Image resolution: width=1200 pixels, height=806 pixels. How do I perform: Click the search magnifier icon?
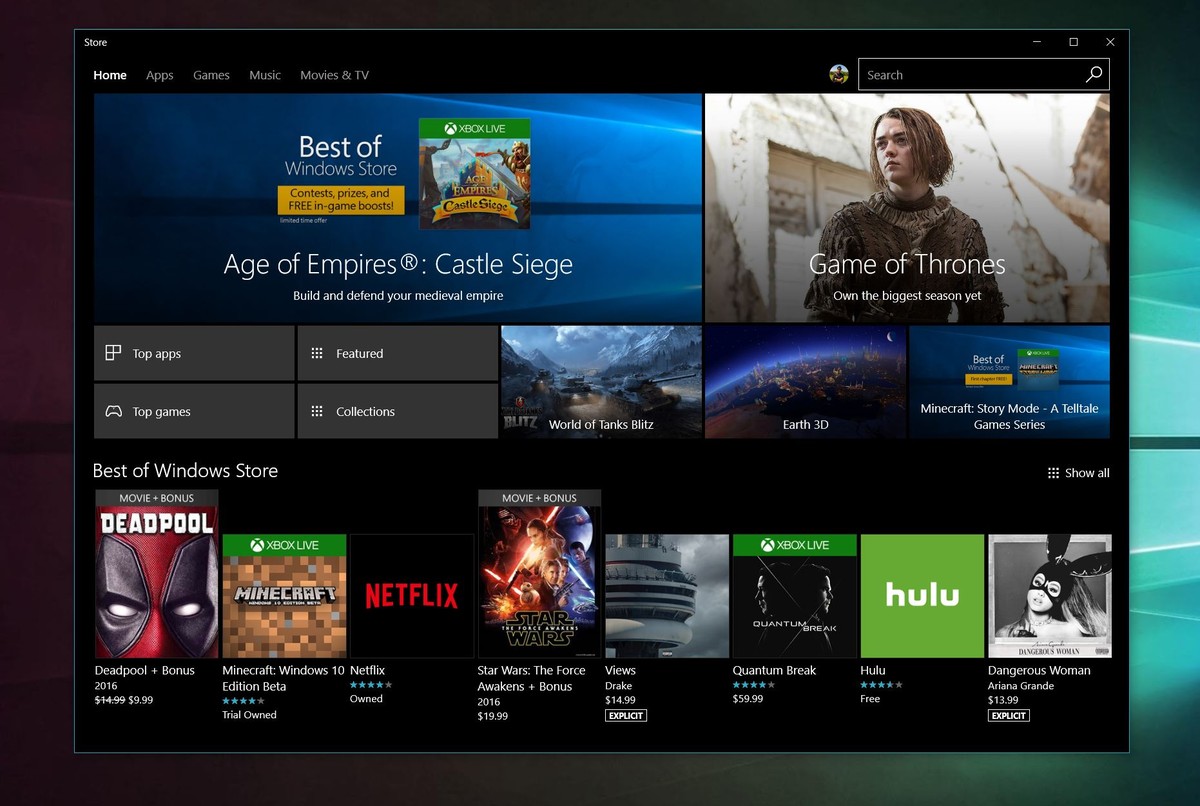(x=1094, y=74)
